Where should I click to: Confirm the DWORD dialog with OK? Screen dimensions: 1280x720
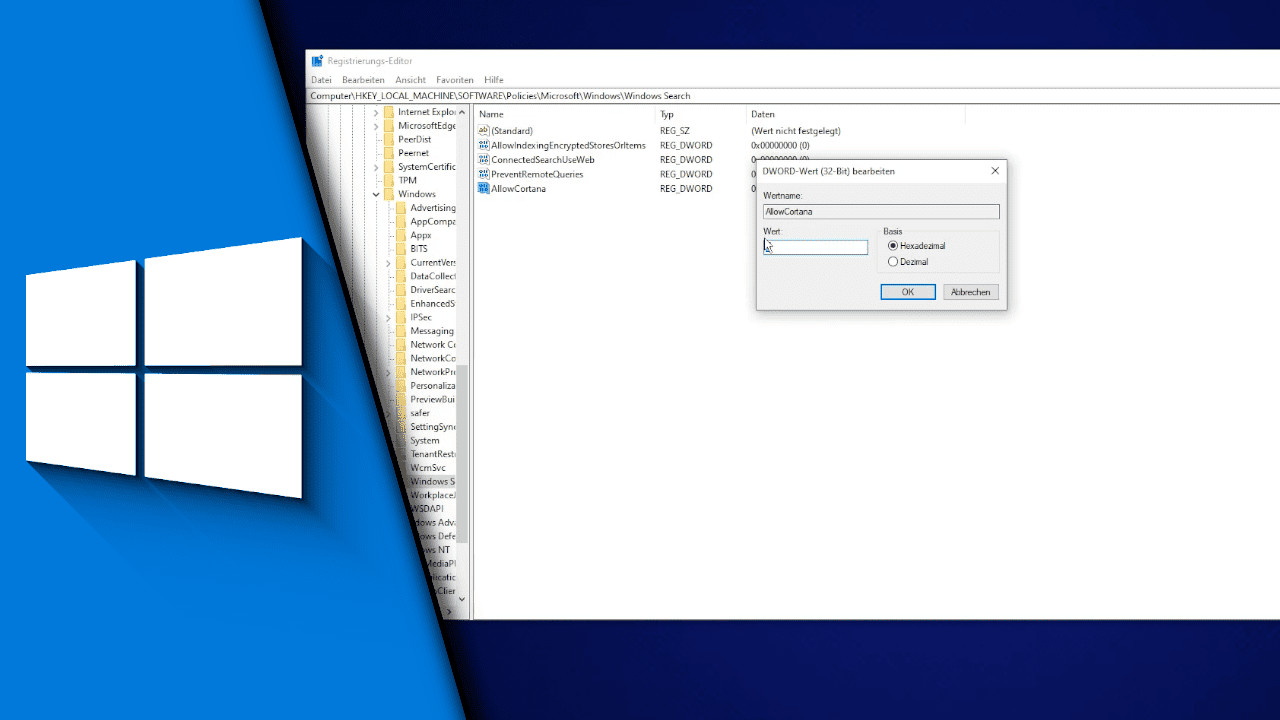[x=908, y=292]
